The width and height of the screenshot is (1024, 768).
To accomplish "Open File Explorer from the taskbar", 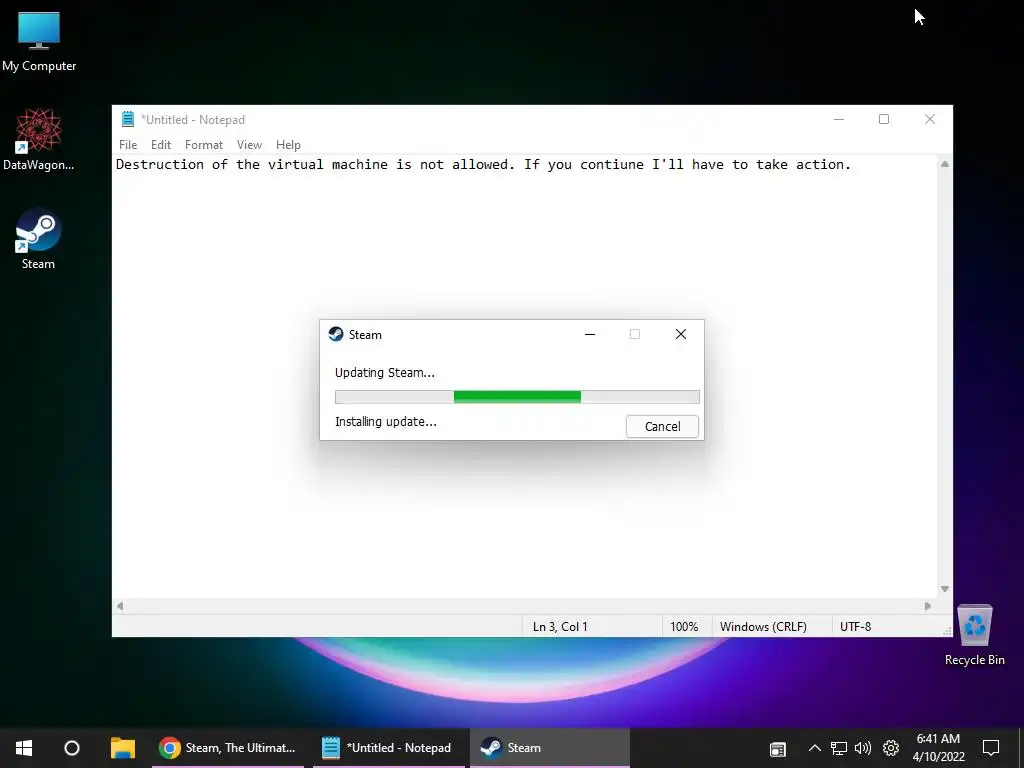I will coord(122,748).
